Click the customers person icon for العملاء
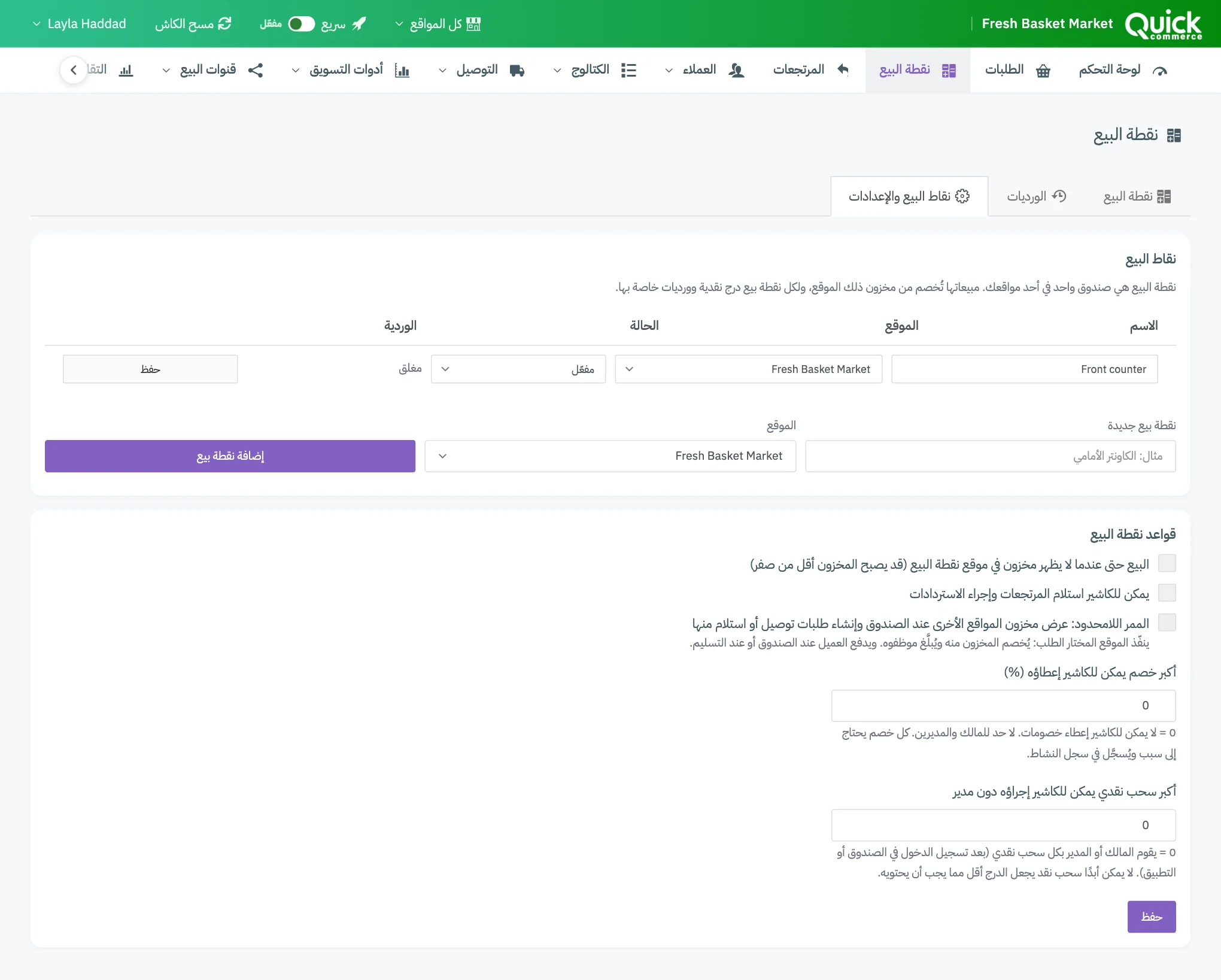1221x980 pixels. [736, 71]
